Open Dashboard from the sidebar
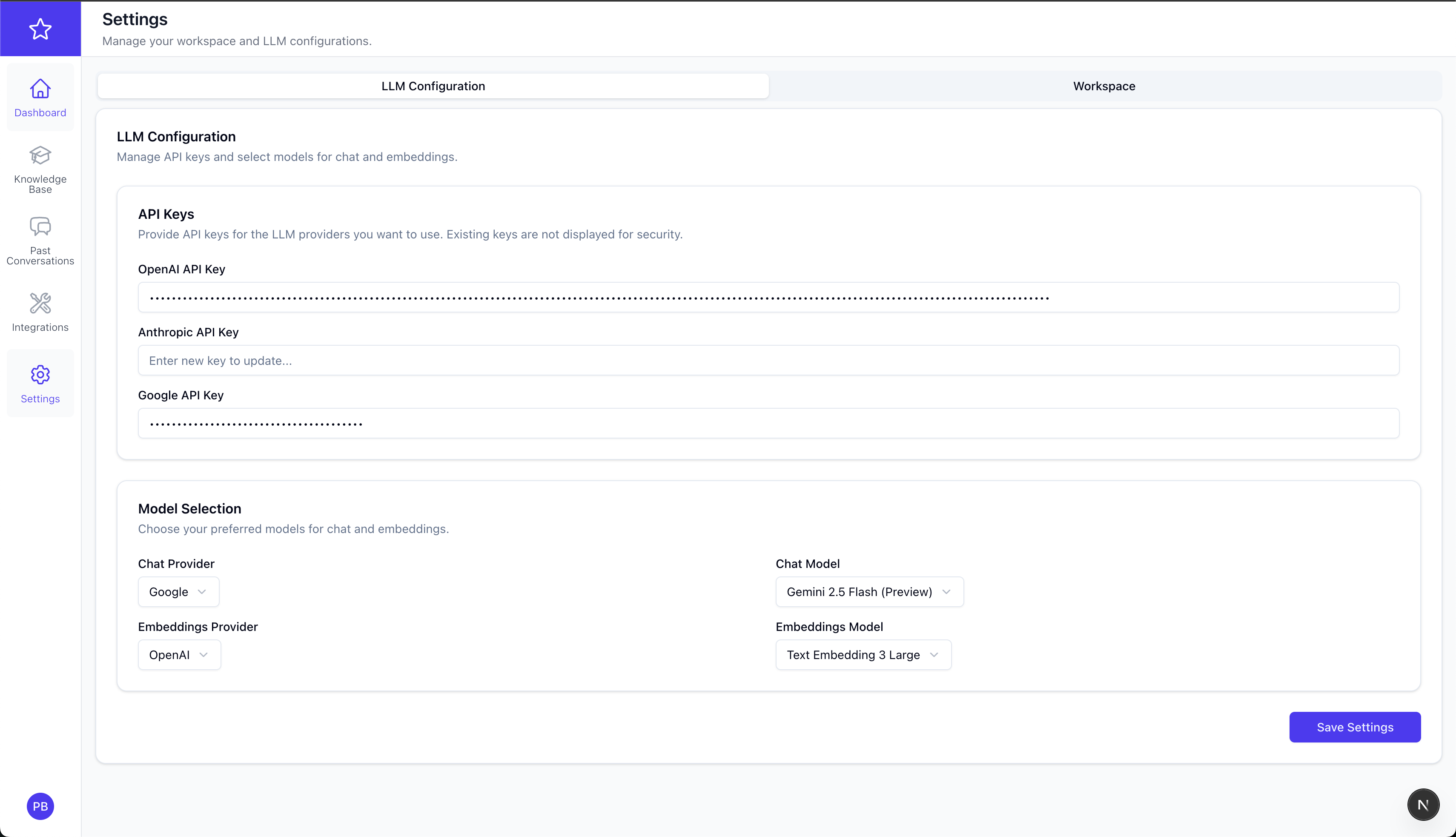 point(40,98)
